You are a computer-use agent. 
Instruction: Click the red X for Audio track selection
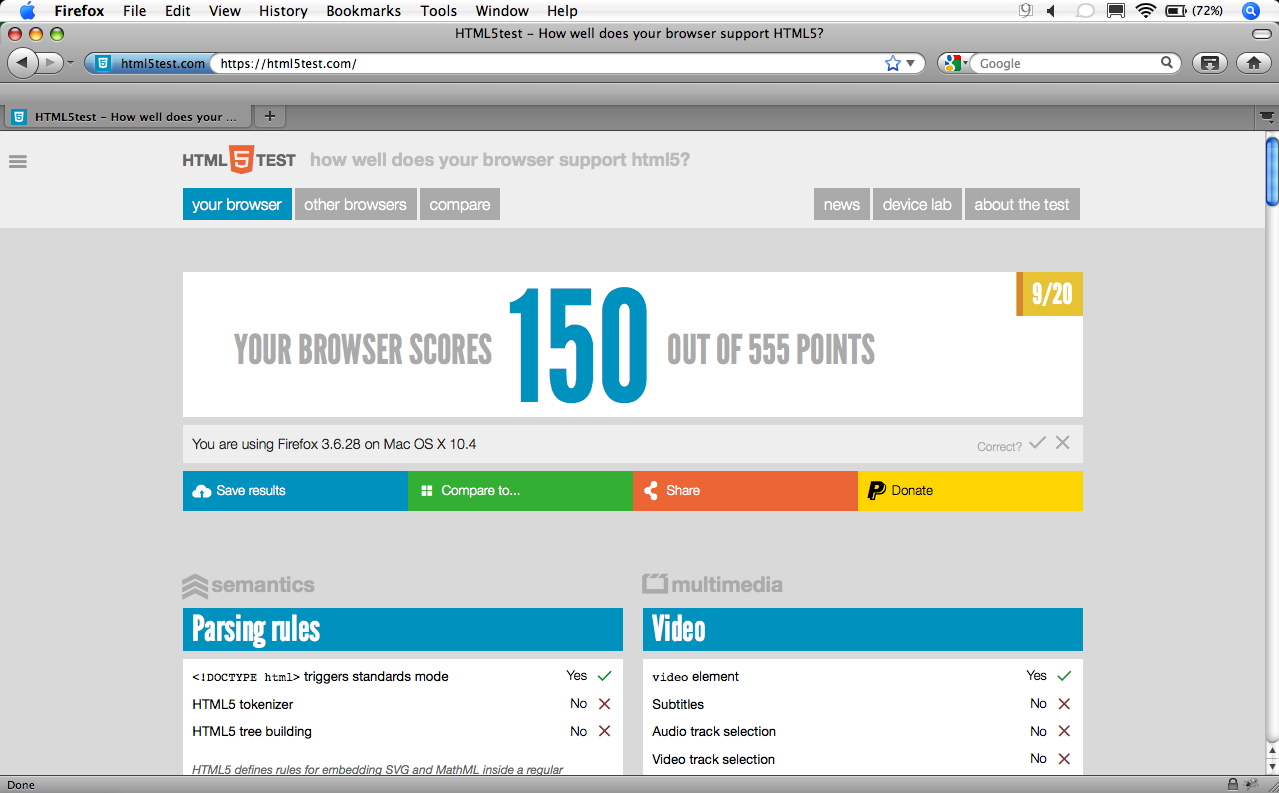coord(1064,731)
